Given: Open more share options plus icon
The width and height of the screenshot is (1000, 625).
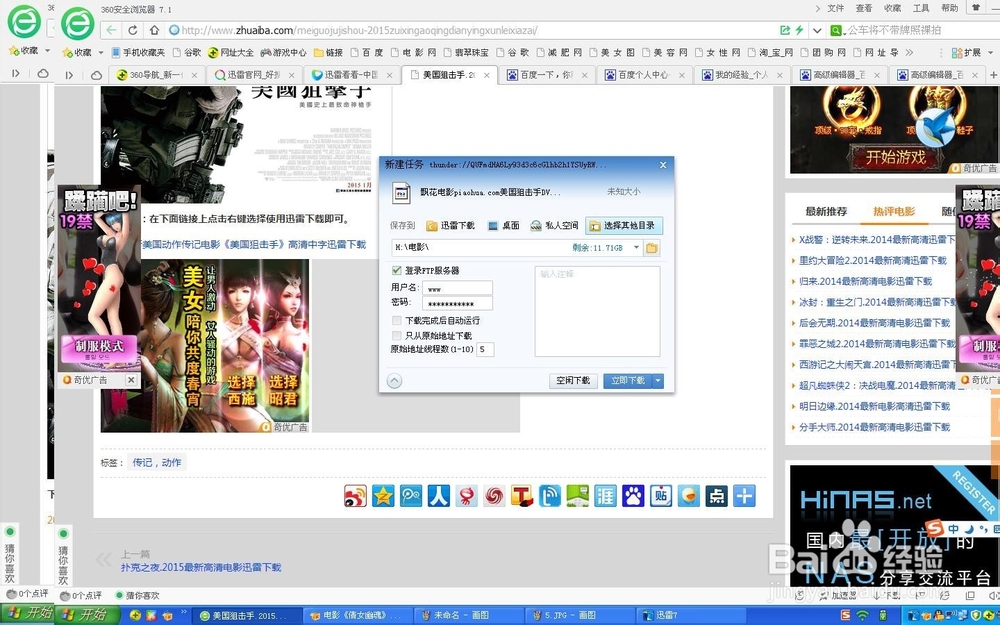Looking at the screenshot, I should coord(744,496).
